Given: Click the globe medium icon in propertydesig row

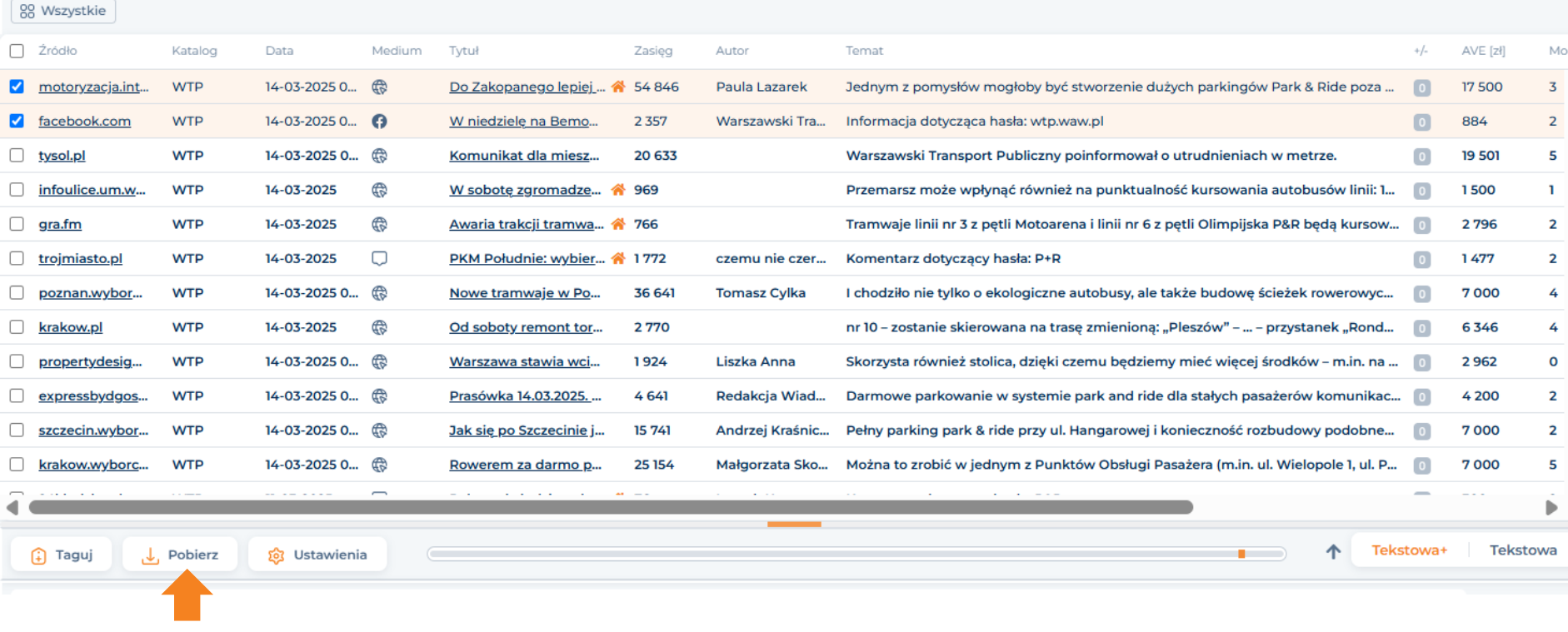Looking at the screenshot, I should 379,361.
